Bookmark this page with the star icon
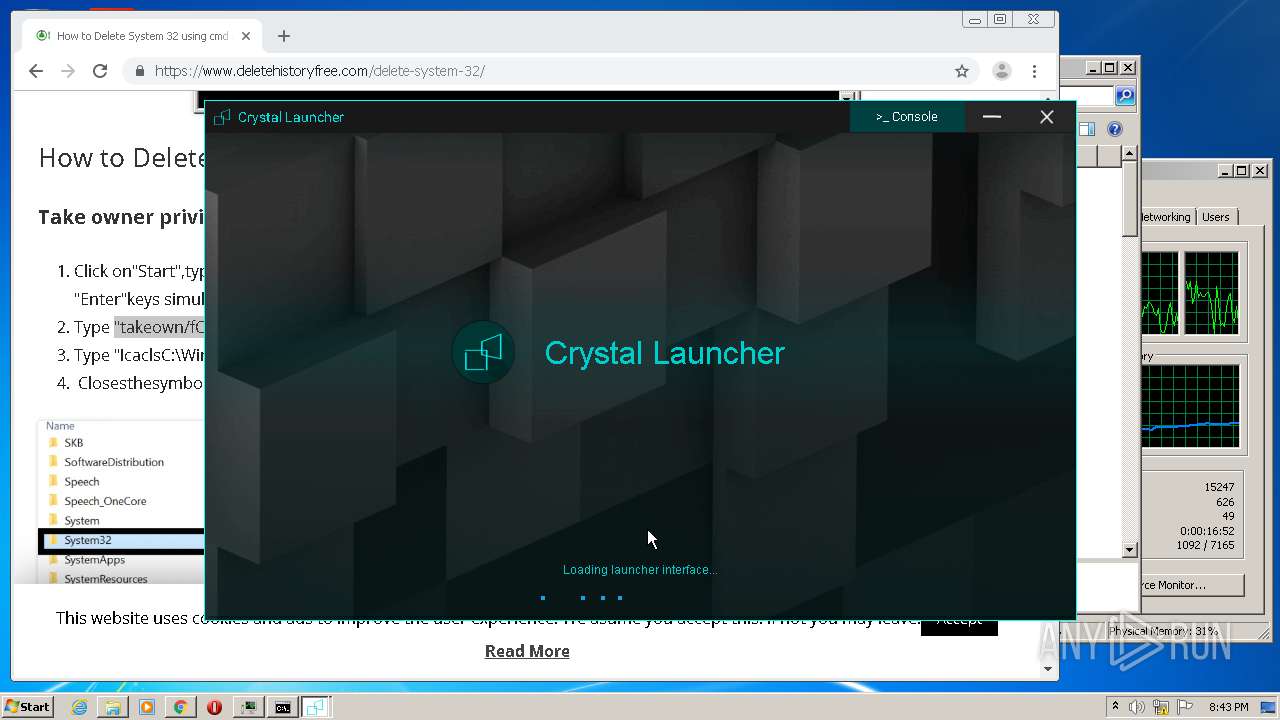The image size is (1280, 720). (962, 71)
